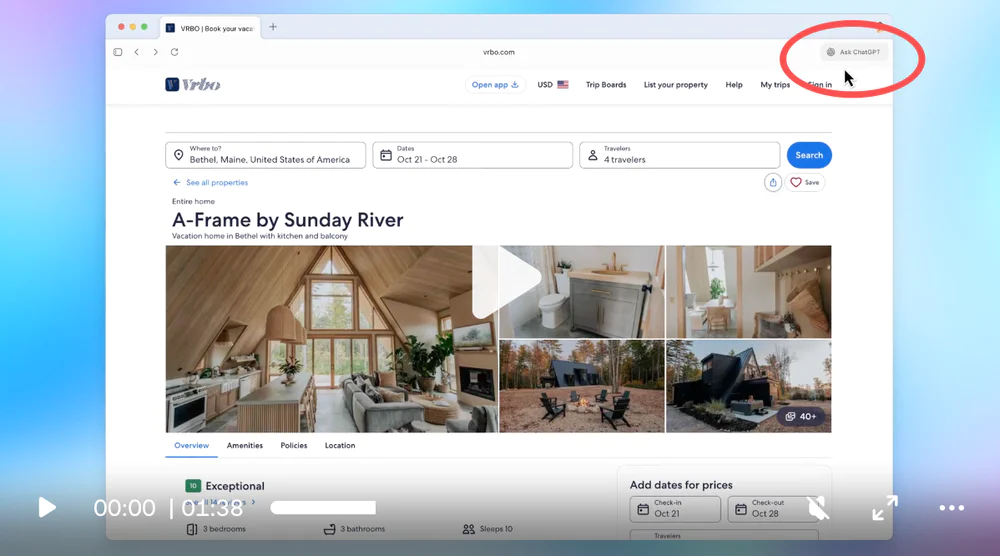This screenshot has width=1000, height=556.
Task: Click the share icon next to Save
Action: 773,182
